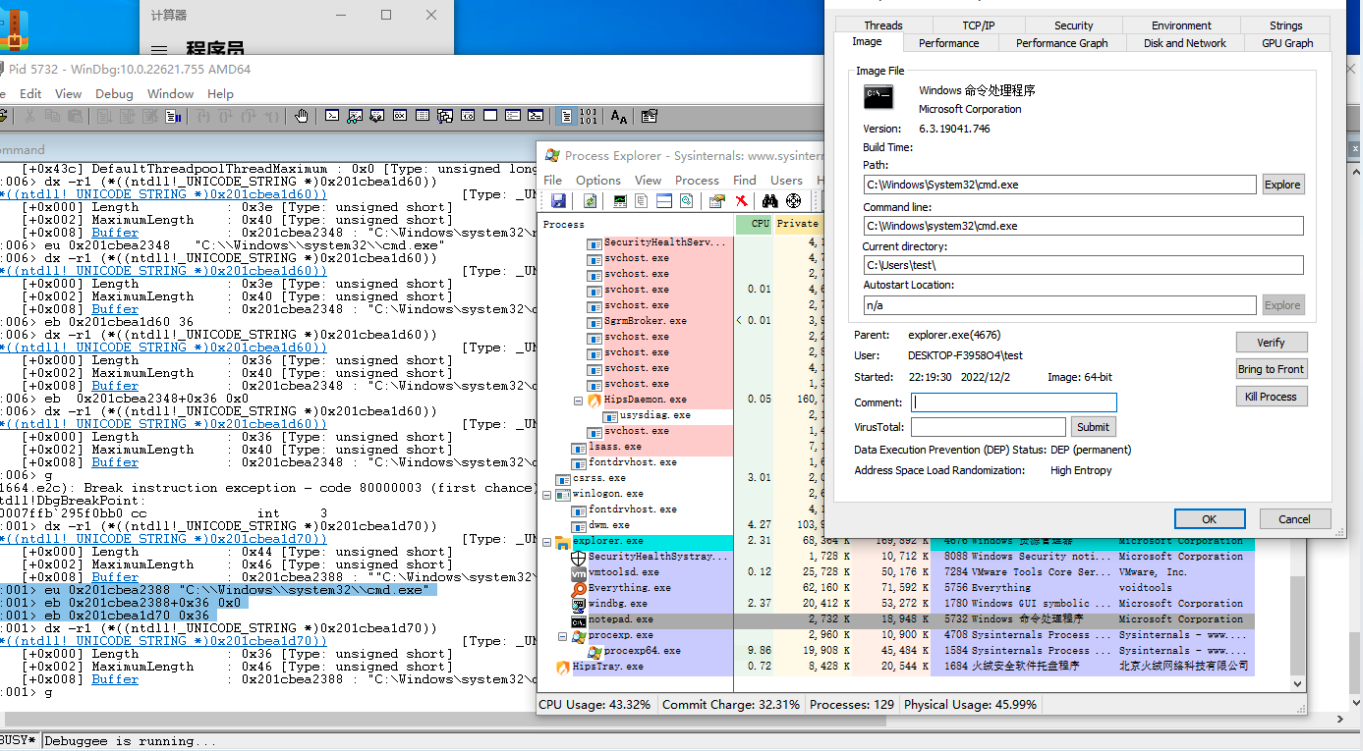Switch to the GPU Graph tab
This screenshot has width=1363, height=751.
(x=1287, y=43)
